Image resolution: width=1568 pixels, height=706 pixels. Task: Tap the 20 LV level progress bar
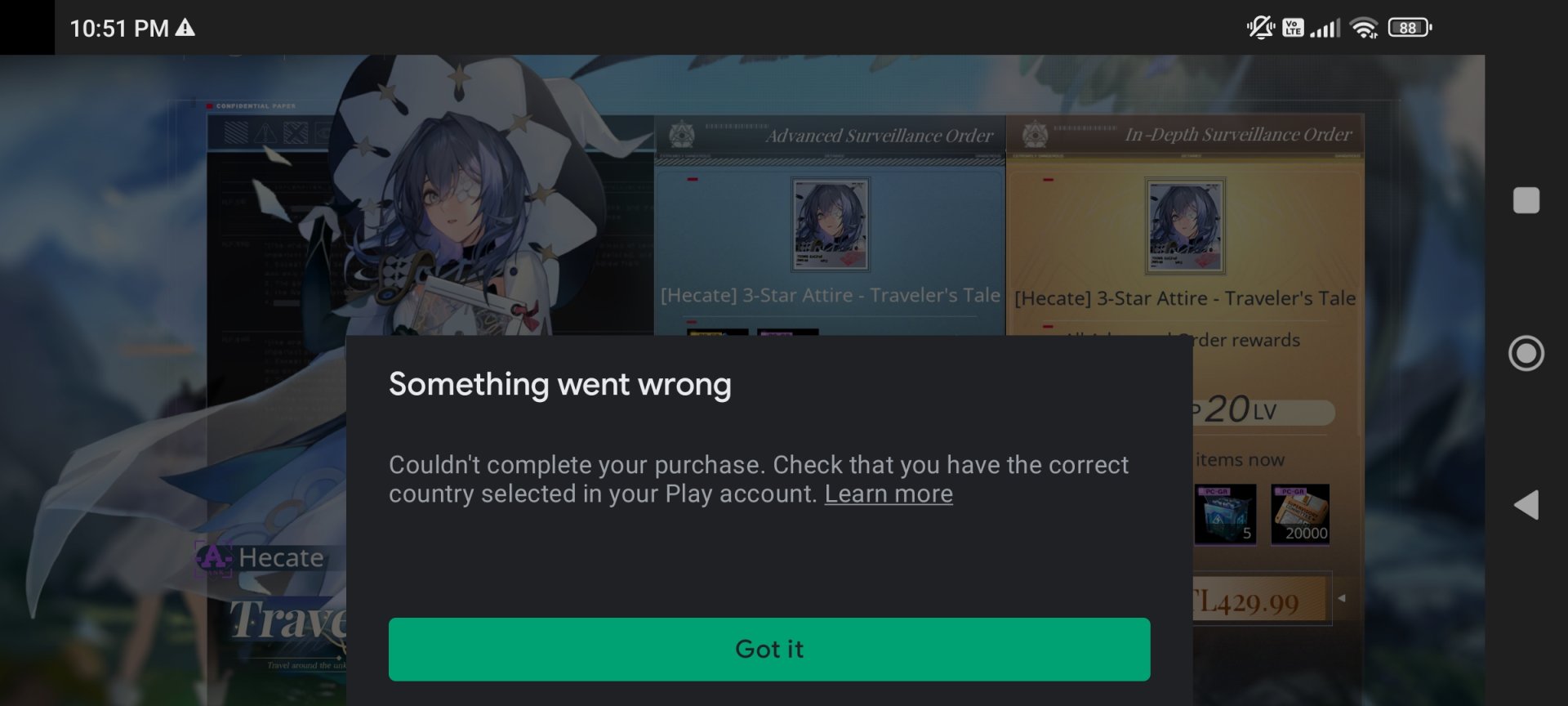coord(1263,410)
